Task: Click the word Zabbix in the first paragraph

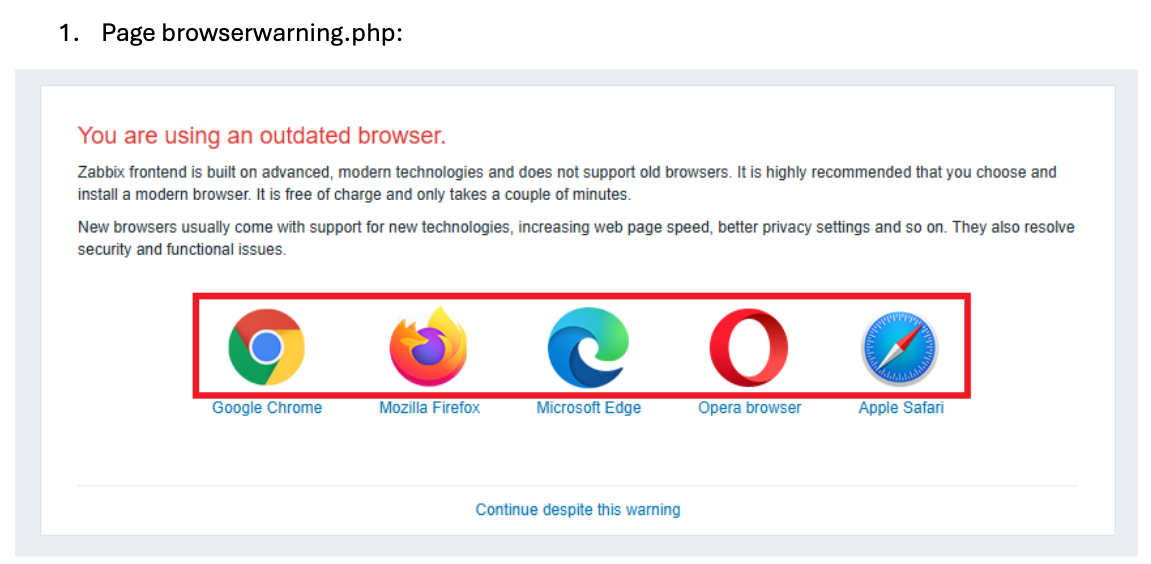Action: point(101,173)
